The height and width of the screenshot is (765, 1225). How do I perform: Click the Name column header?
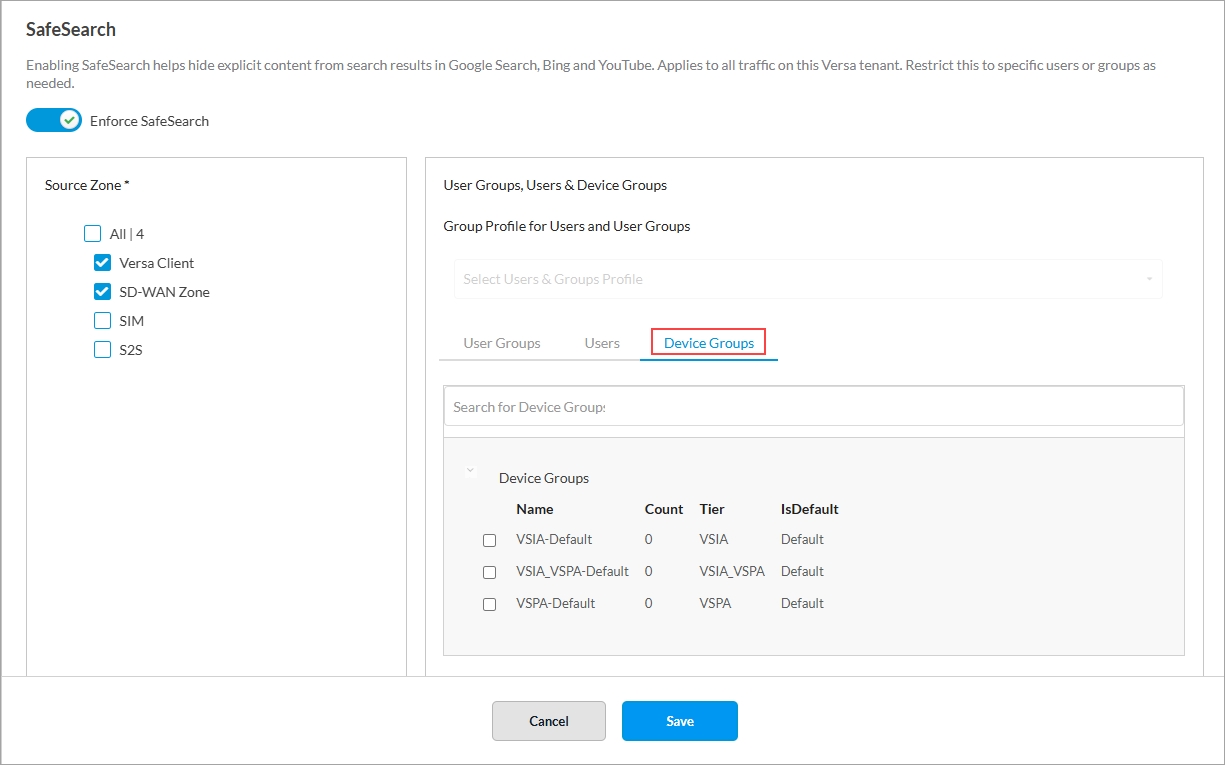pyautogui.click(x=535, y=509)
